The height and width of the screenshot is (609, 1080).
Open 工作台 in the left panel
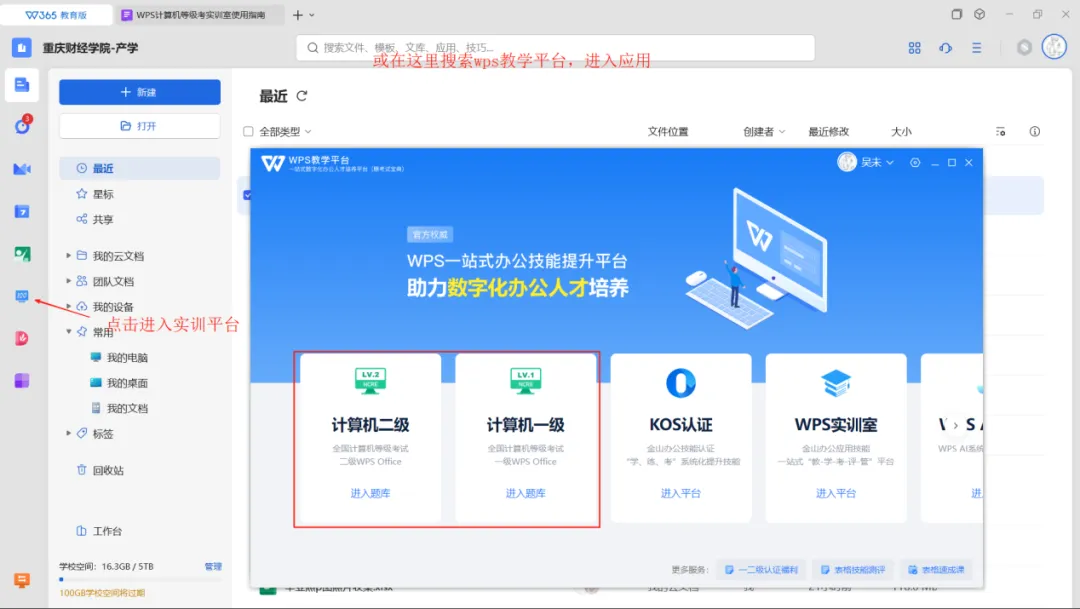pyautogui.click(x=100, y=531)
